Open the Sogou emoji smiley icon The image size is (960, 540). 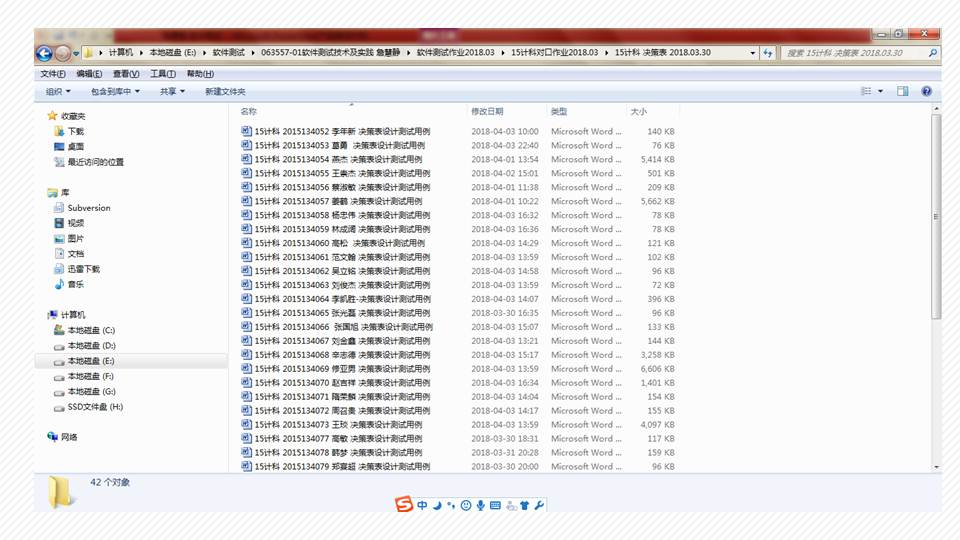465,505
